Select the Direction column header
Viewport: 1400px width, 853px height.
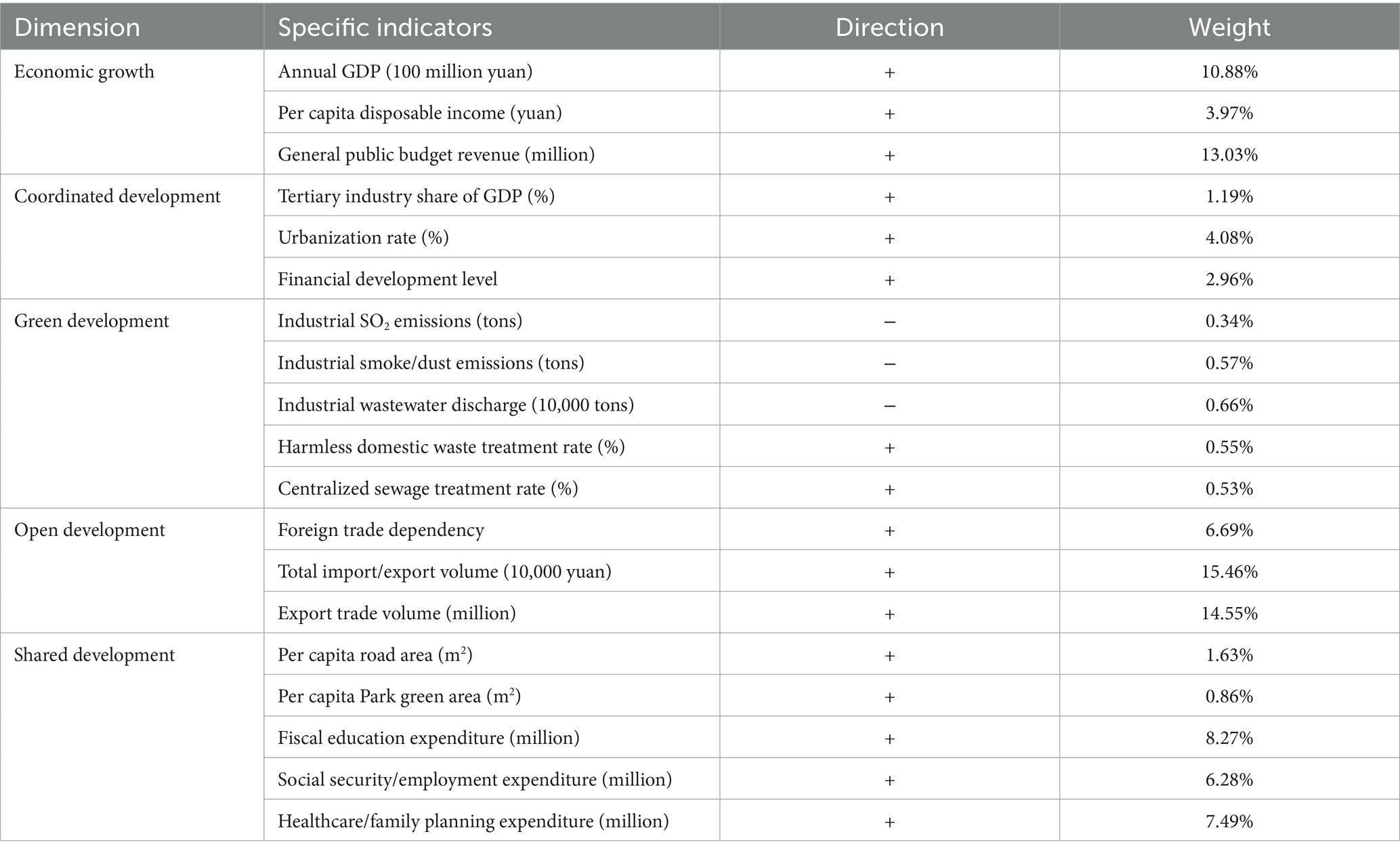coord(889,27)
